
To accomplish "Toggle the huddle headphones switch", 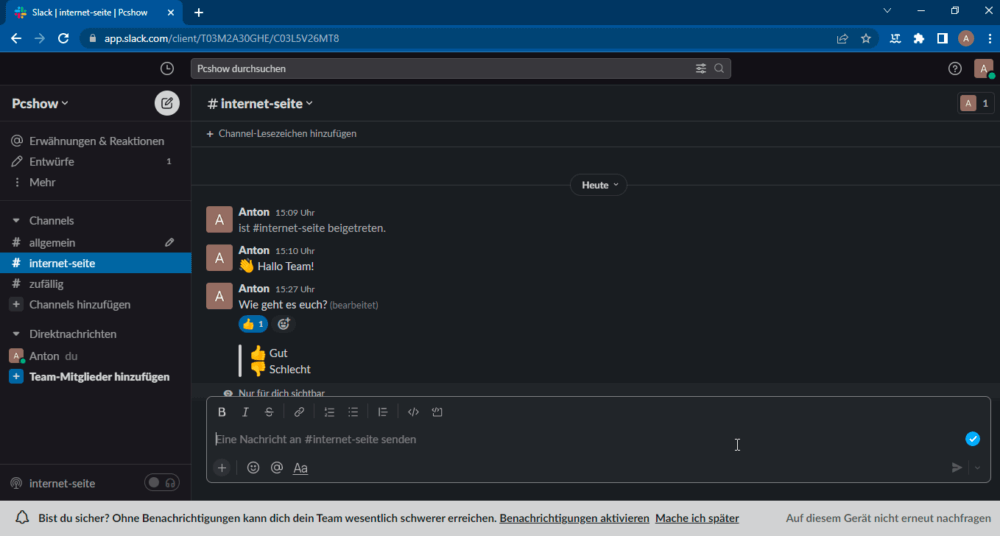I will click(x=162, y=483).
